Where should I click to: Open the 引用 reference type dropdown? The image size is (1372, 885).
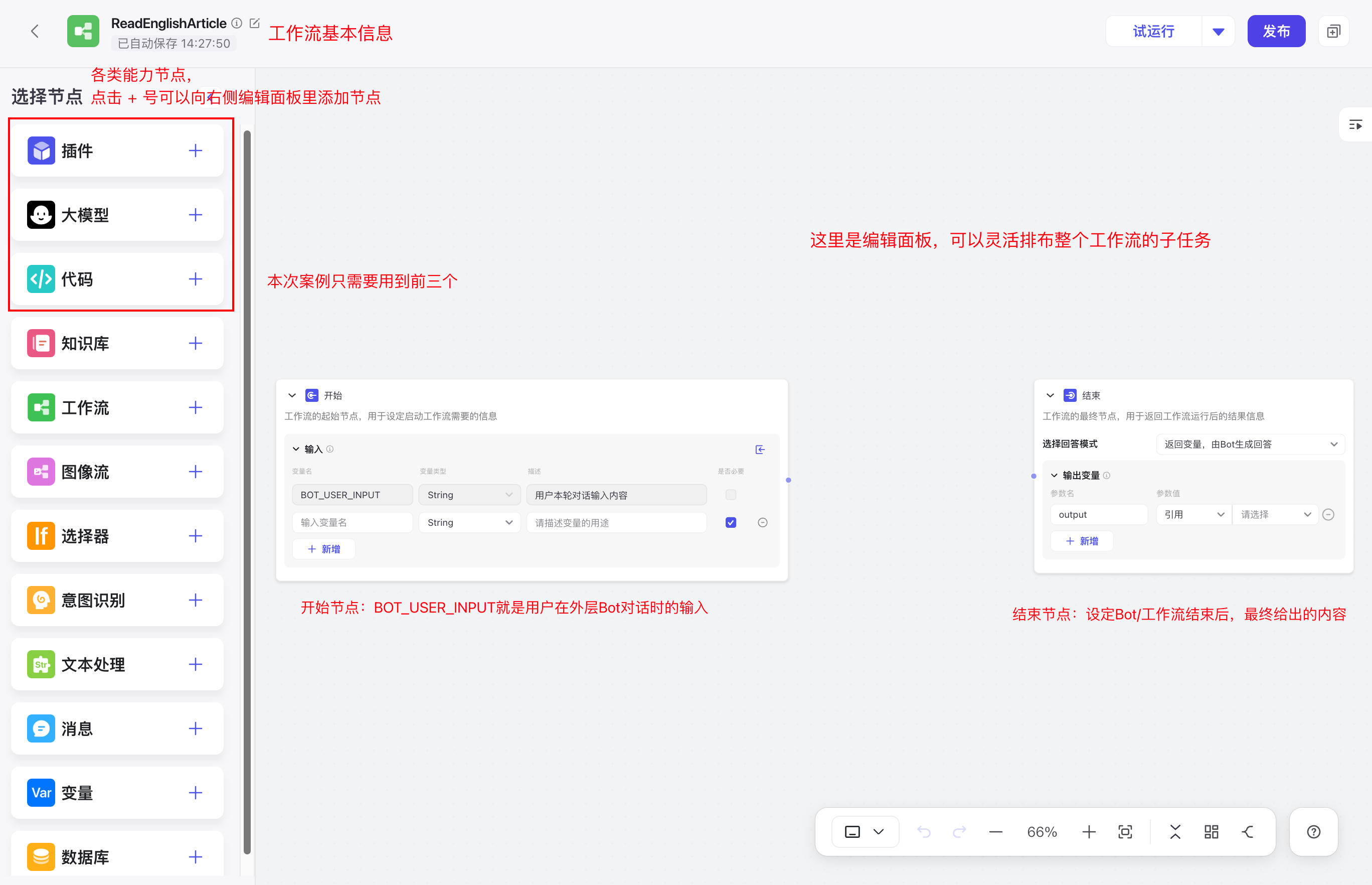point(1193,514)
